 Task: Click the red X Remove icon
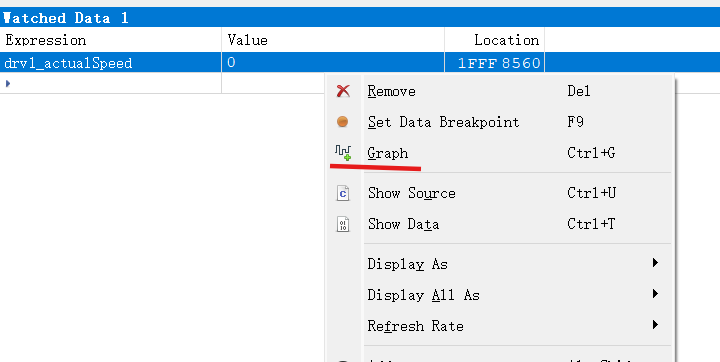(343, 91)
